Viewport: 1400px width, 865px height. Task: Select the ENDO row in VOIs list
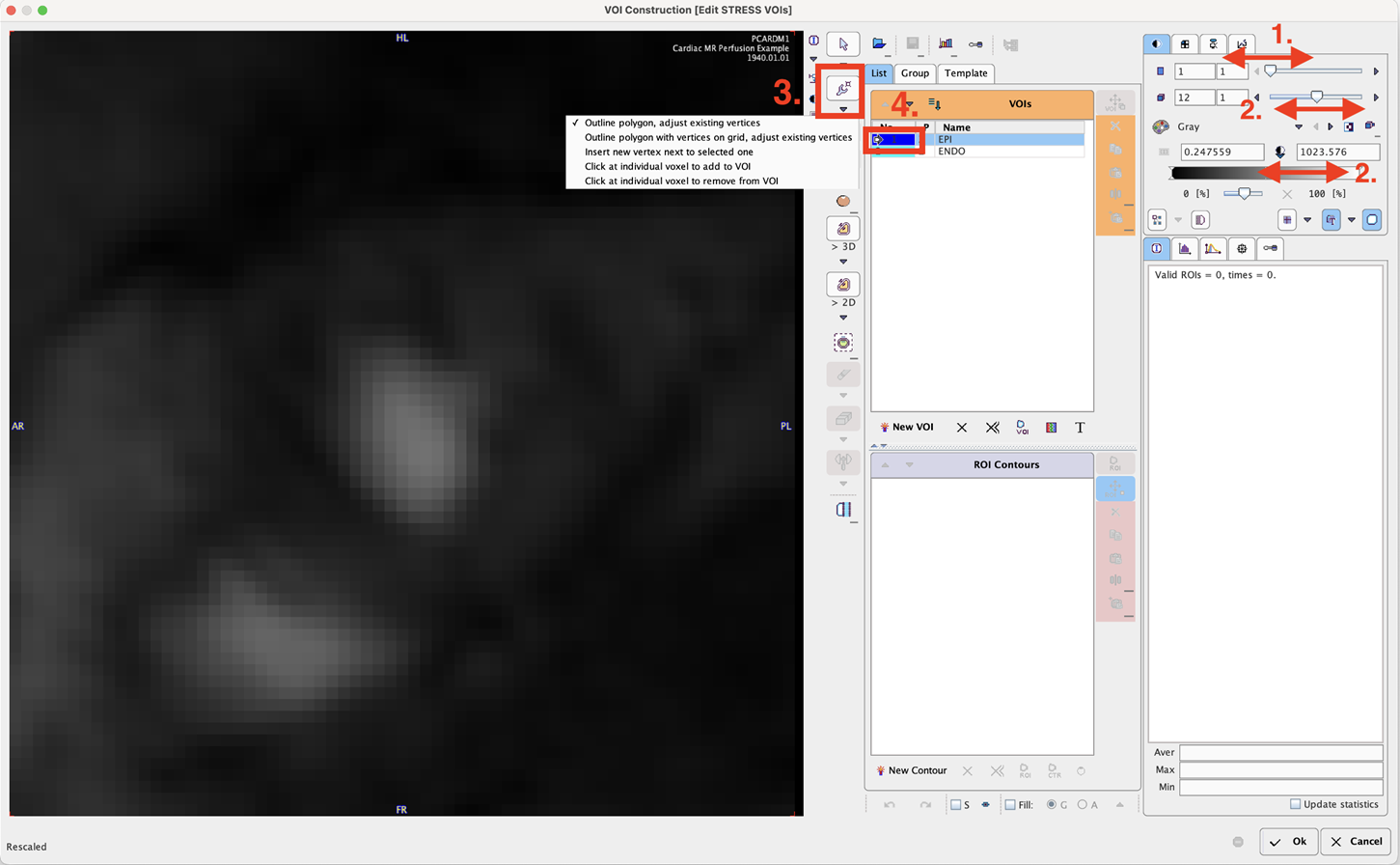977,152
